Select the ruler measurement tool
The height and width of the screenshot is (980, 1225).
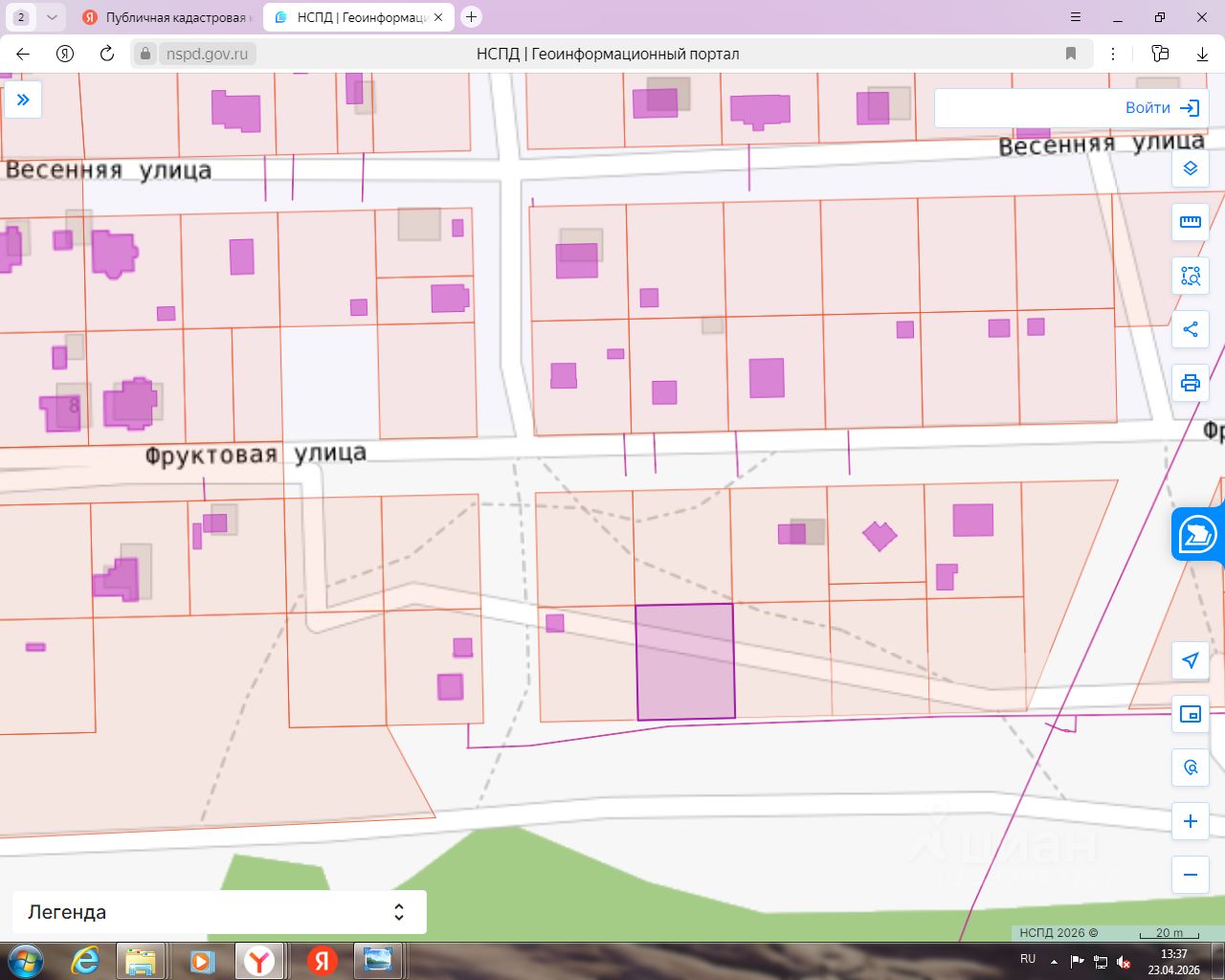tap(1191, 222)
